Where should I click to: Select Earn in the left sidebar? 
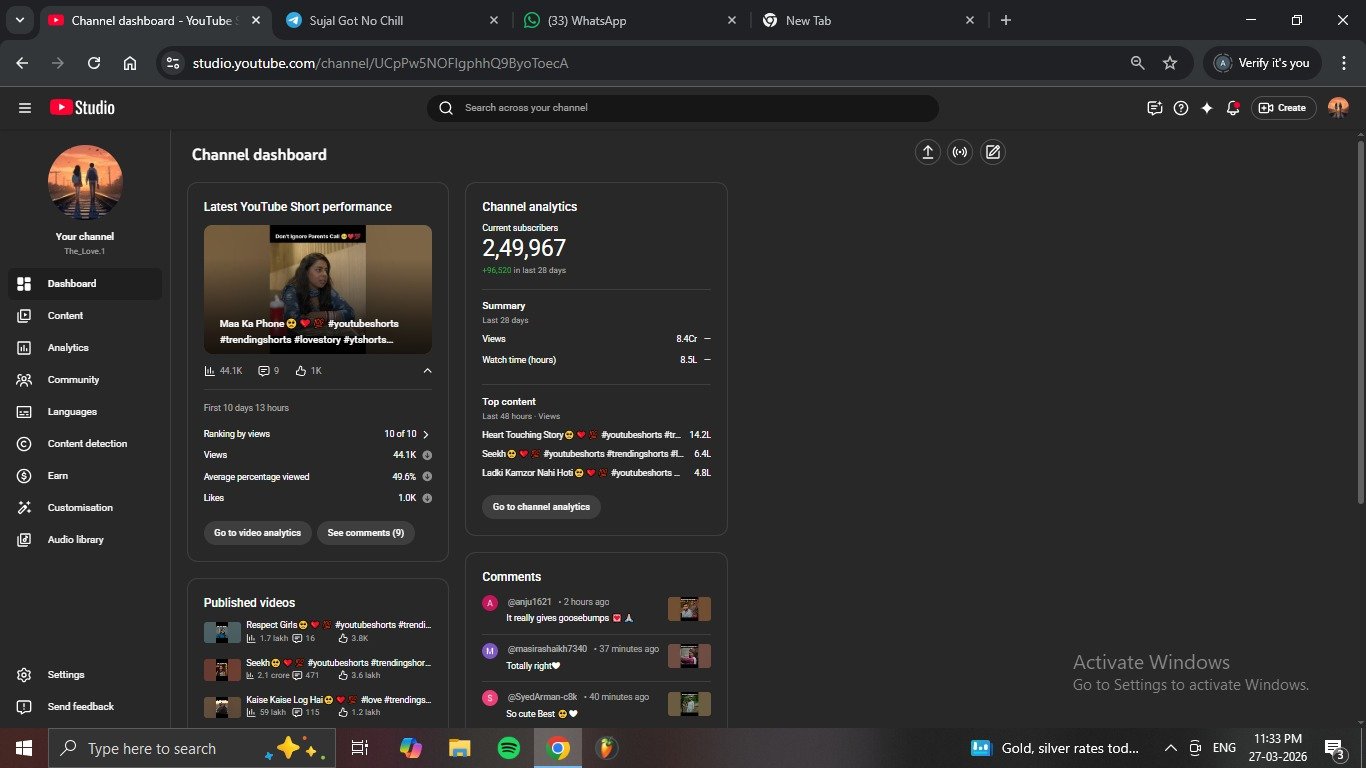coord(58,476)
